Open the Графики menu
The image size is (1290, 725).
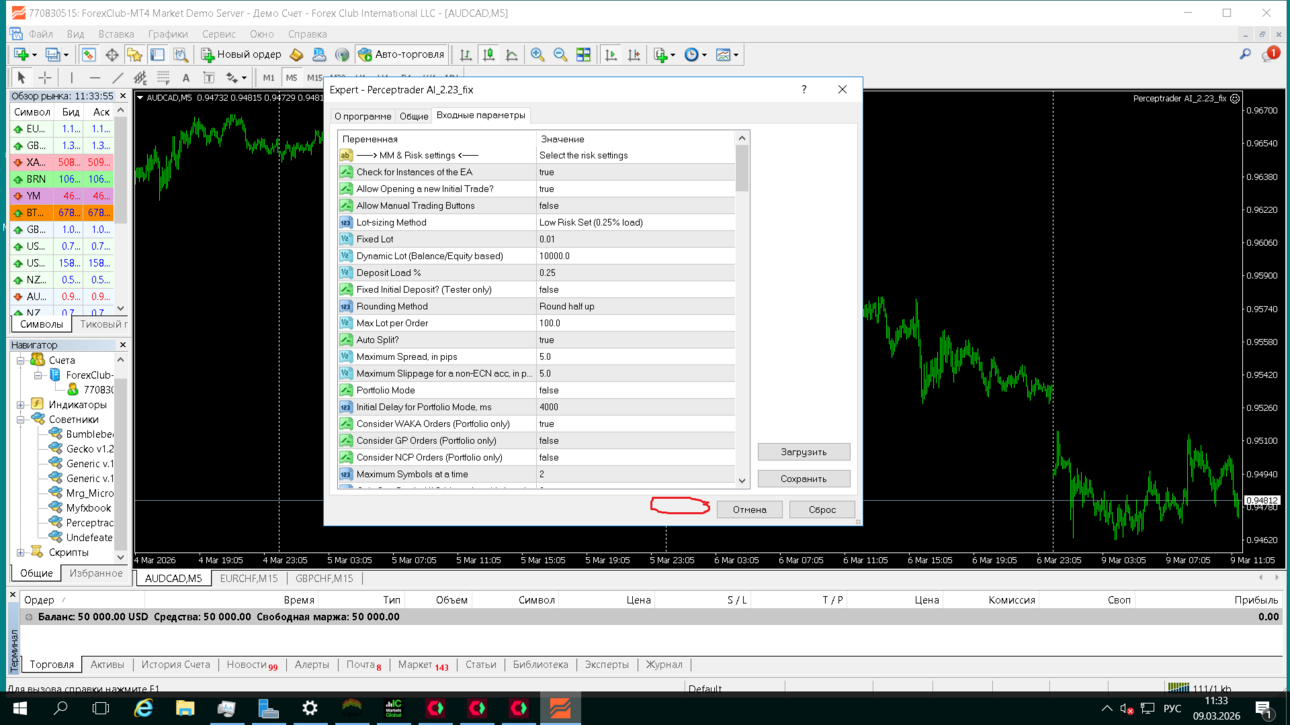point(168,34)
